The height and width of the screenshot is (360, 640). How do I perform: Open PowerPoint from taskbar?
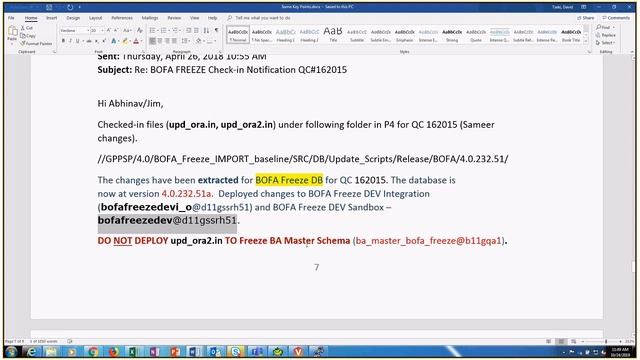(x=175, y=351)
